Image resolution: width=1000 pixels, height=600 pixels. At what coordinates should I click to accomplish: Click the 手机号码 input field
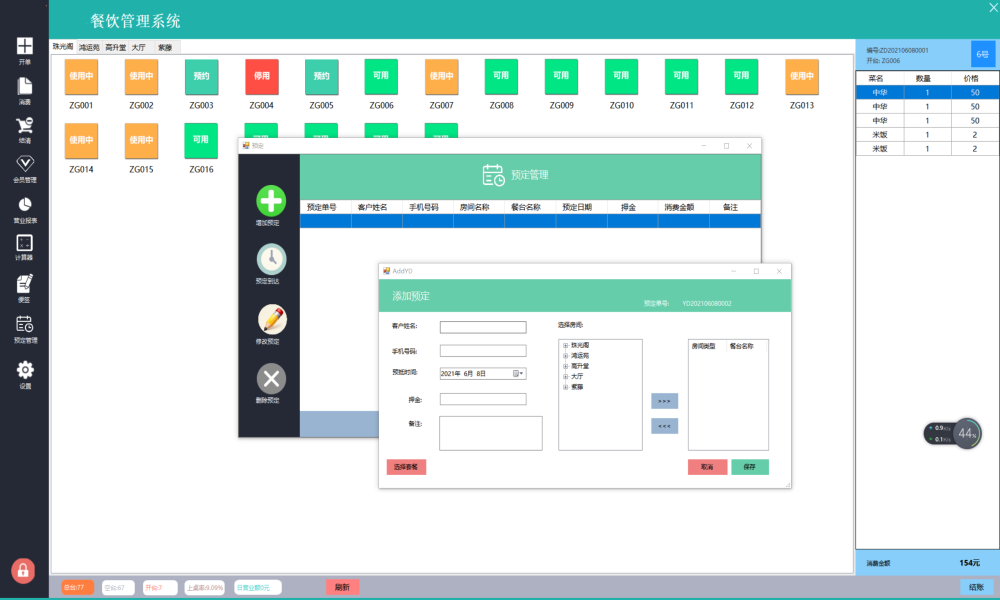[x=483, y=351]
